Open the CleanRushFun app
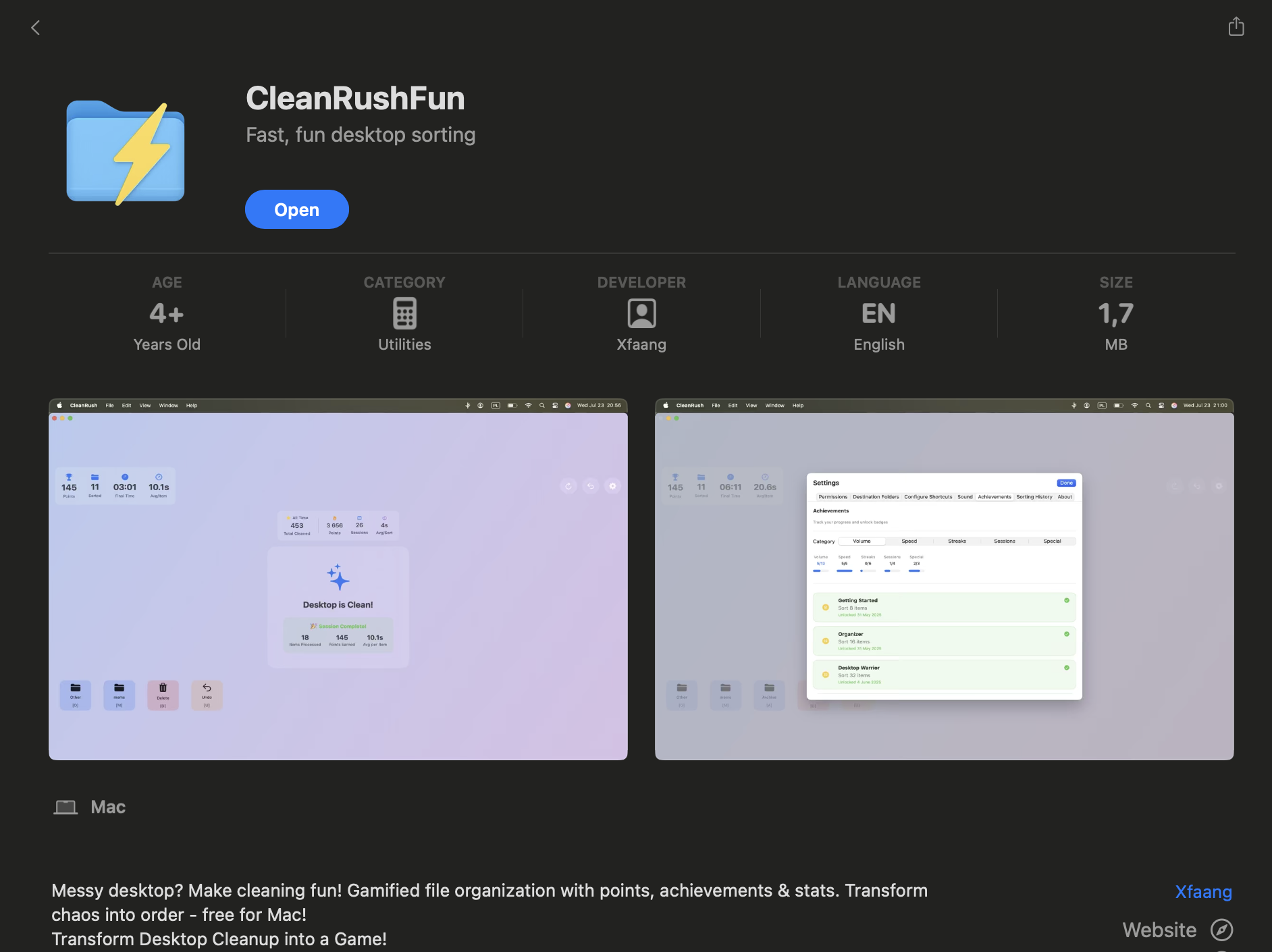The image size is (1272, 952). 297,209
